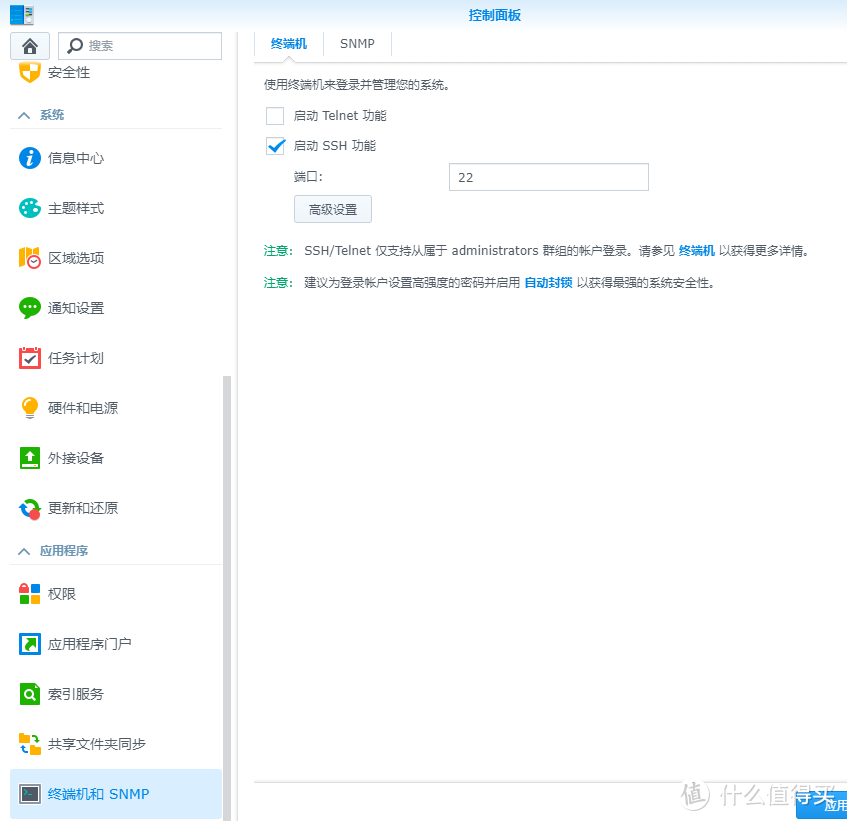Enable the 启动 Telnet 功能 checkbox
Image resolution: width=847 pixels, height=821 pixels.
(x=275, y=116)
